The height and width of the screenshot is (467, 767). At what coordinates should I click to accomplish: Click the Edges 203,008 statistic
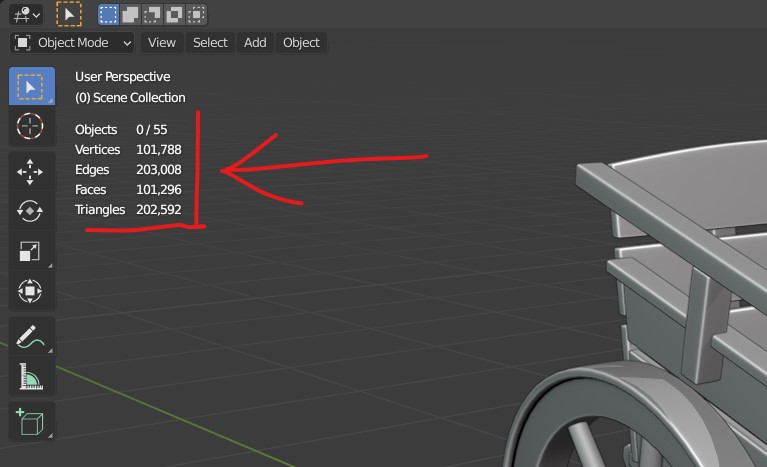[128, 170]
